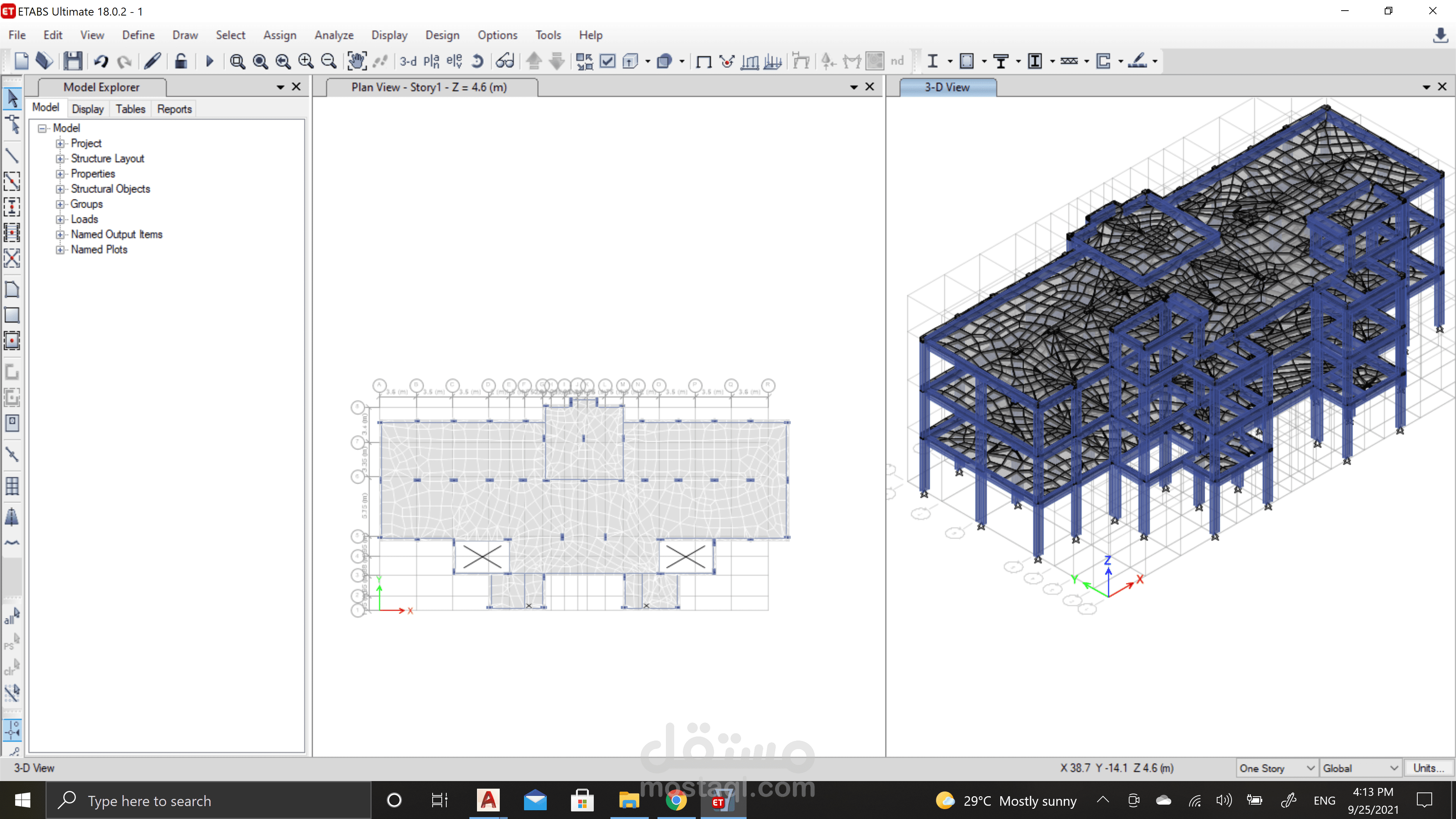Click the Undo arrow icon
The width and height of the screenshot is (1456, 819).
pyautogui.click(x=100, y=61)
